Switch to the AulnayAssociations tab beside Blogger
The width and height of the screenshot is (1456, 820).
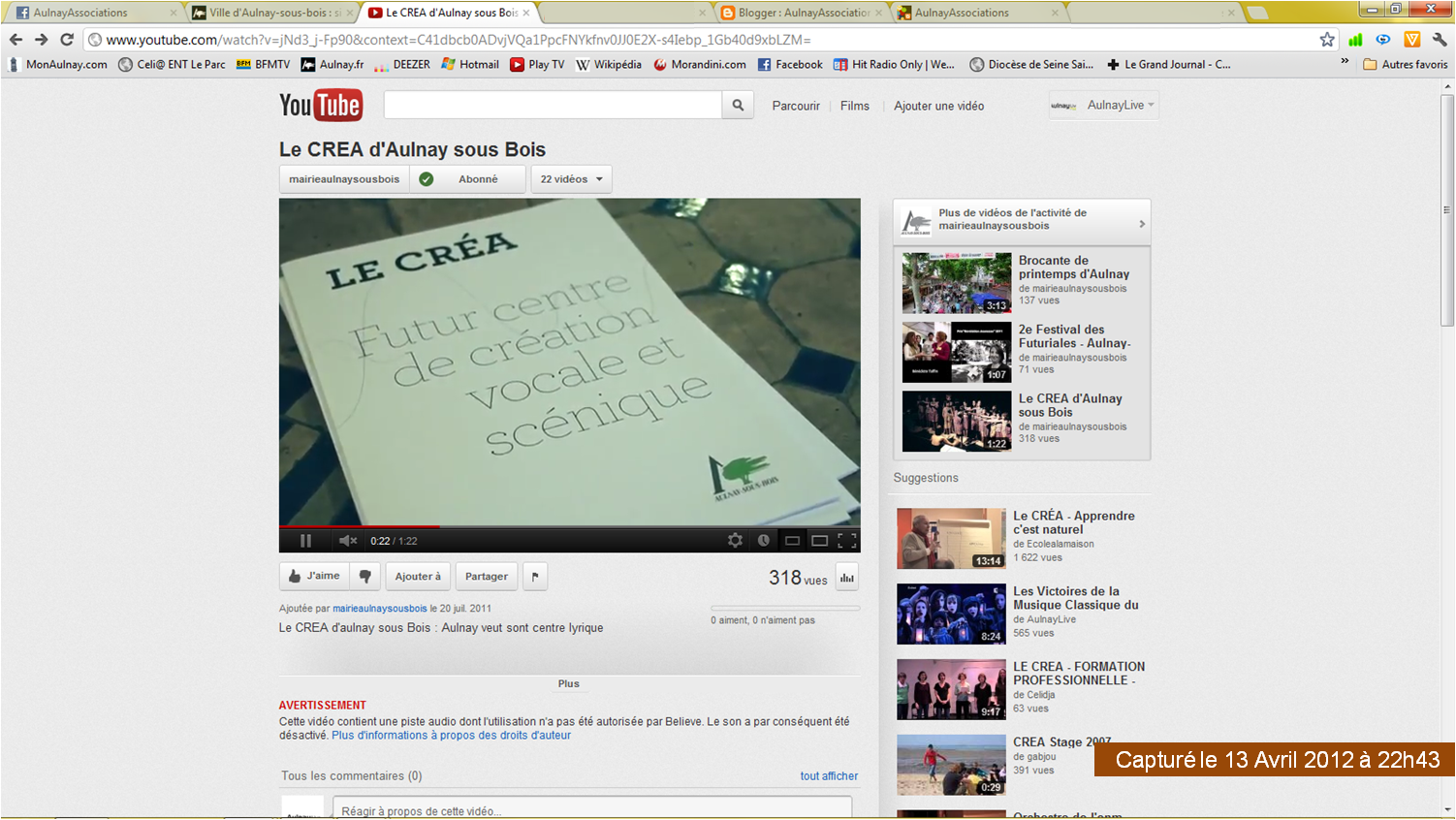click(978, 13)
